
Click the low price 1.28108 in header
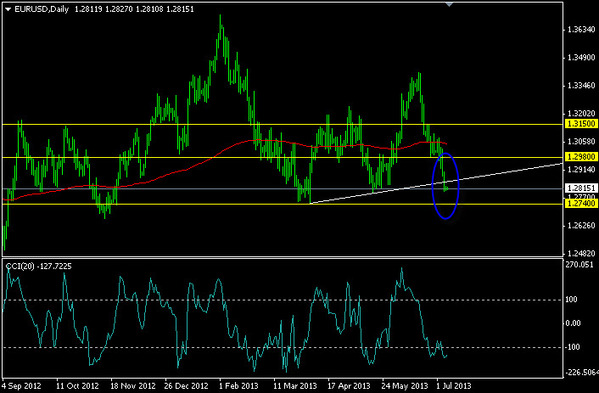point(149,10)
